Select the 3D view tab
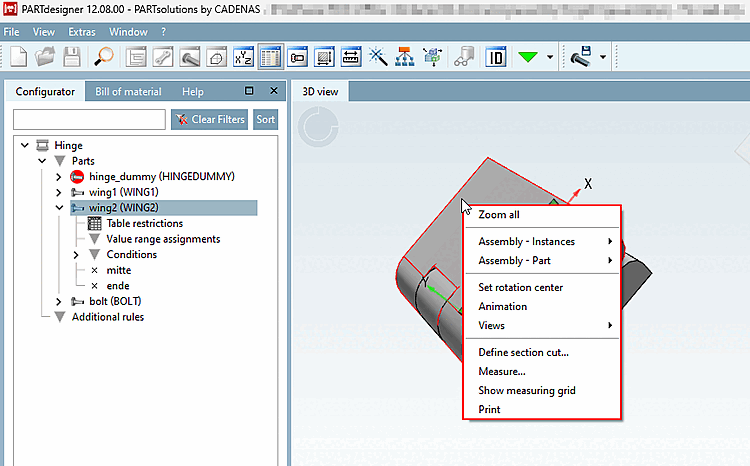750x466 pixels. [320, 91]
